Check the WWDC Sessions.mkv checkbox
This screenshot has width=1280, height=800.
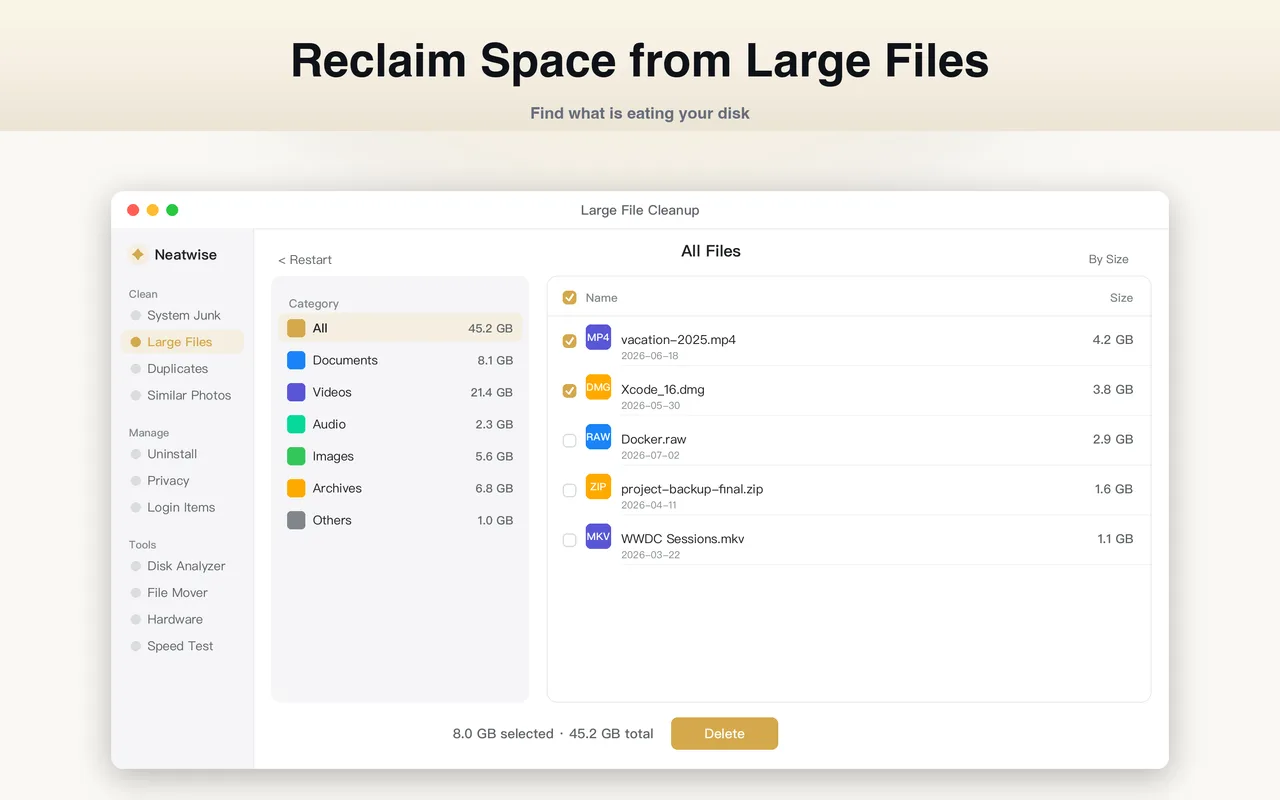click(569, 540)
